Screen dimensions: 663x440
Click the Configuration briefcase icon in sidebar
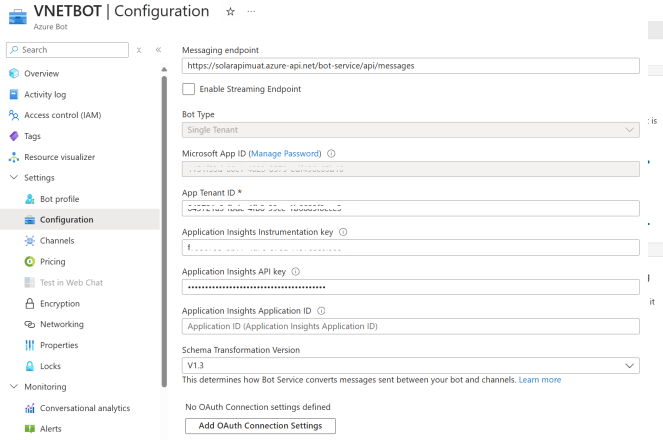[30, 220]
